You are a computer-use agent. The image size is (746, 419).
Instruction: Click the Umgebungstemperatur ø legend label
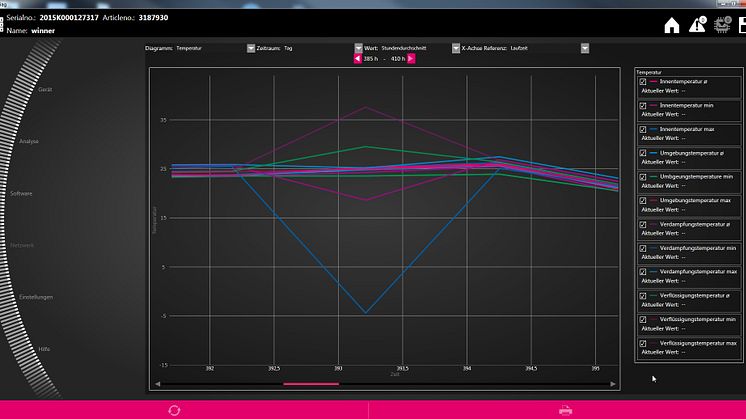point(692,153)
